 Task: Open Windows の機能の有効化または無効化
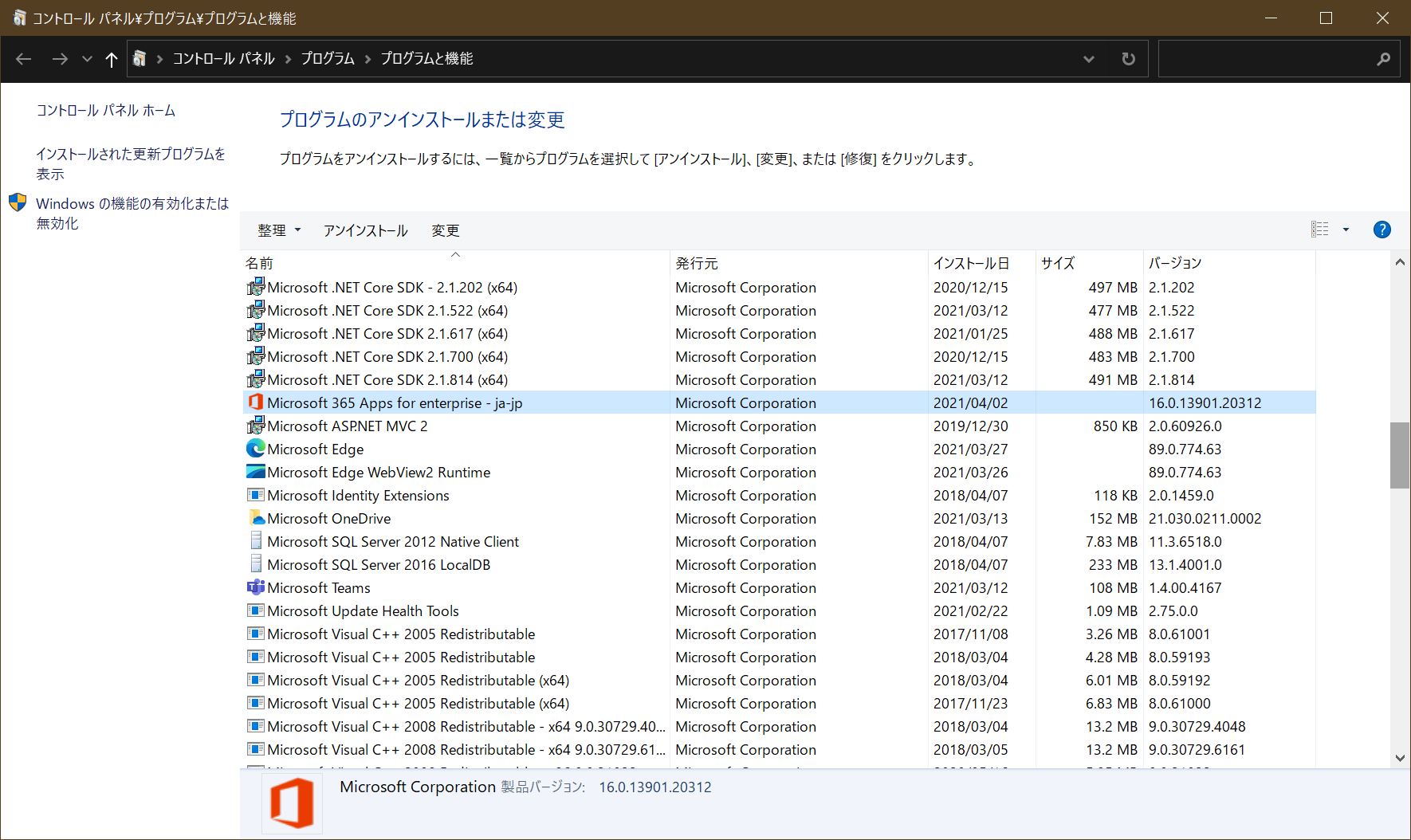tap(132, 213)
